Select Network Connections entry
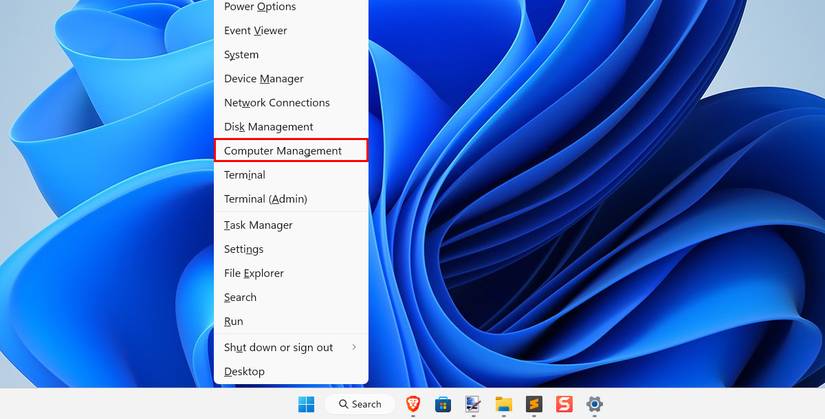This screenshot has width=825, height=419. [x=291, y=103]
